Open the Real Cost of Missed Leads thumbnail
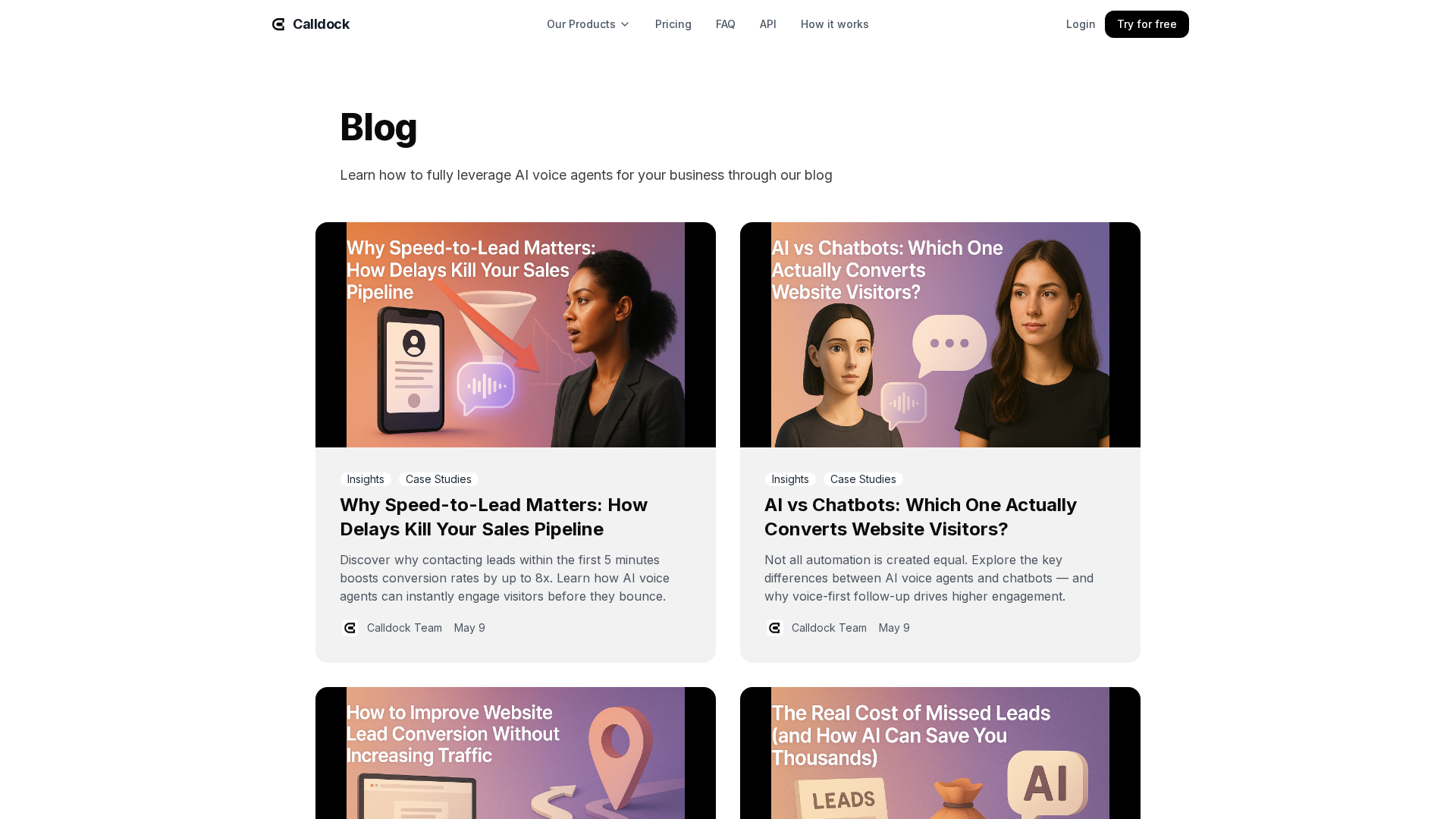The image size is (1456, 819). (x=940, y=753)
